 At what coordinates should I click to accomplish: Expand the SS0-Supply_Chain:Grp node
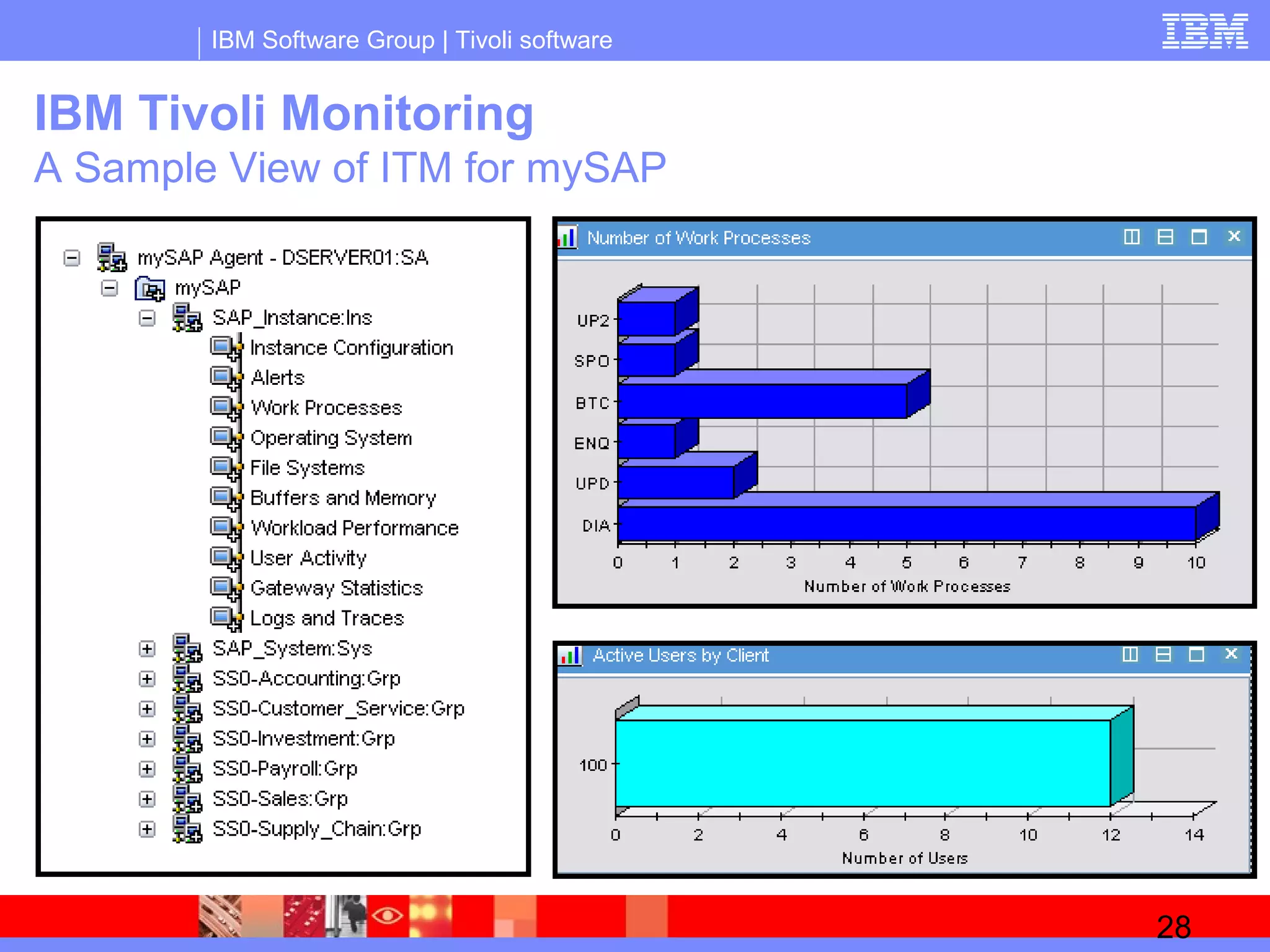[147, 829]
